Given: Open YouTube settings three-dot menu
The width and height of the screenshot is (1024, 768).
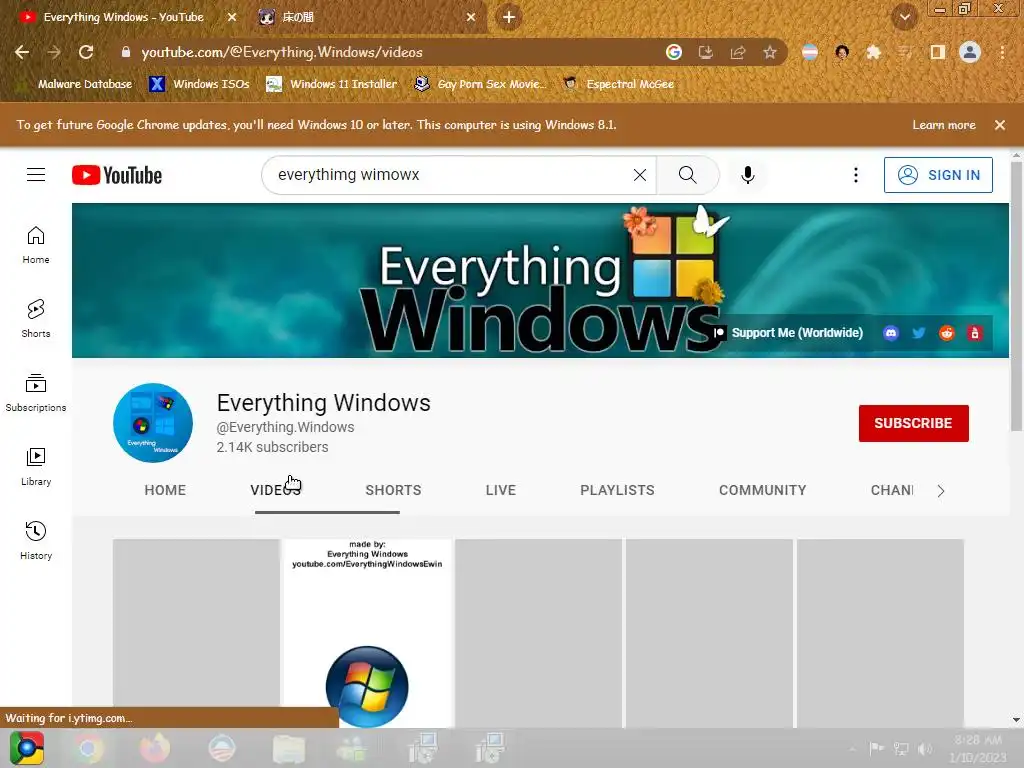Looking at the screenshot, I should click(x=856, y=175).
